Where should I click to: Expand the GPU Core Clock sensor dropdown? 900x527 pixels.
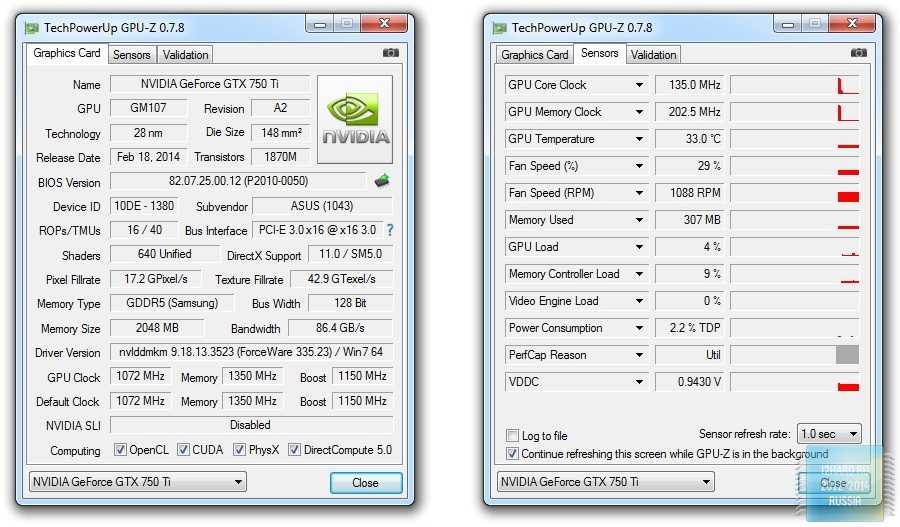tap(639, 85)
